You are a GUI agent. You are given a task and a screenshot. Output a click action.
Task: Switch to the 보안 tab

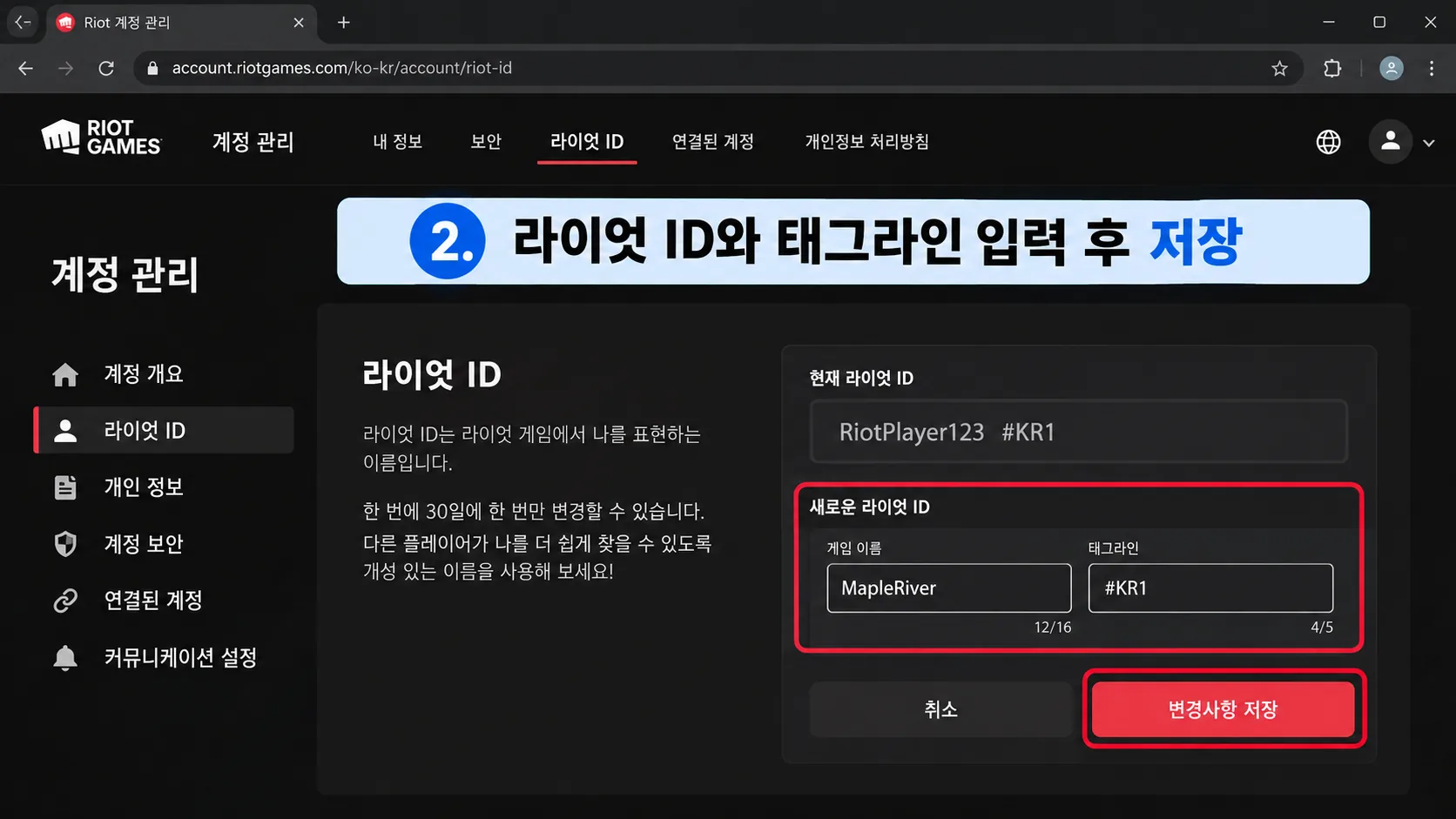[486, 142]
